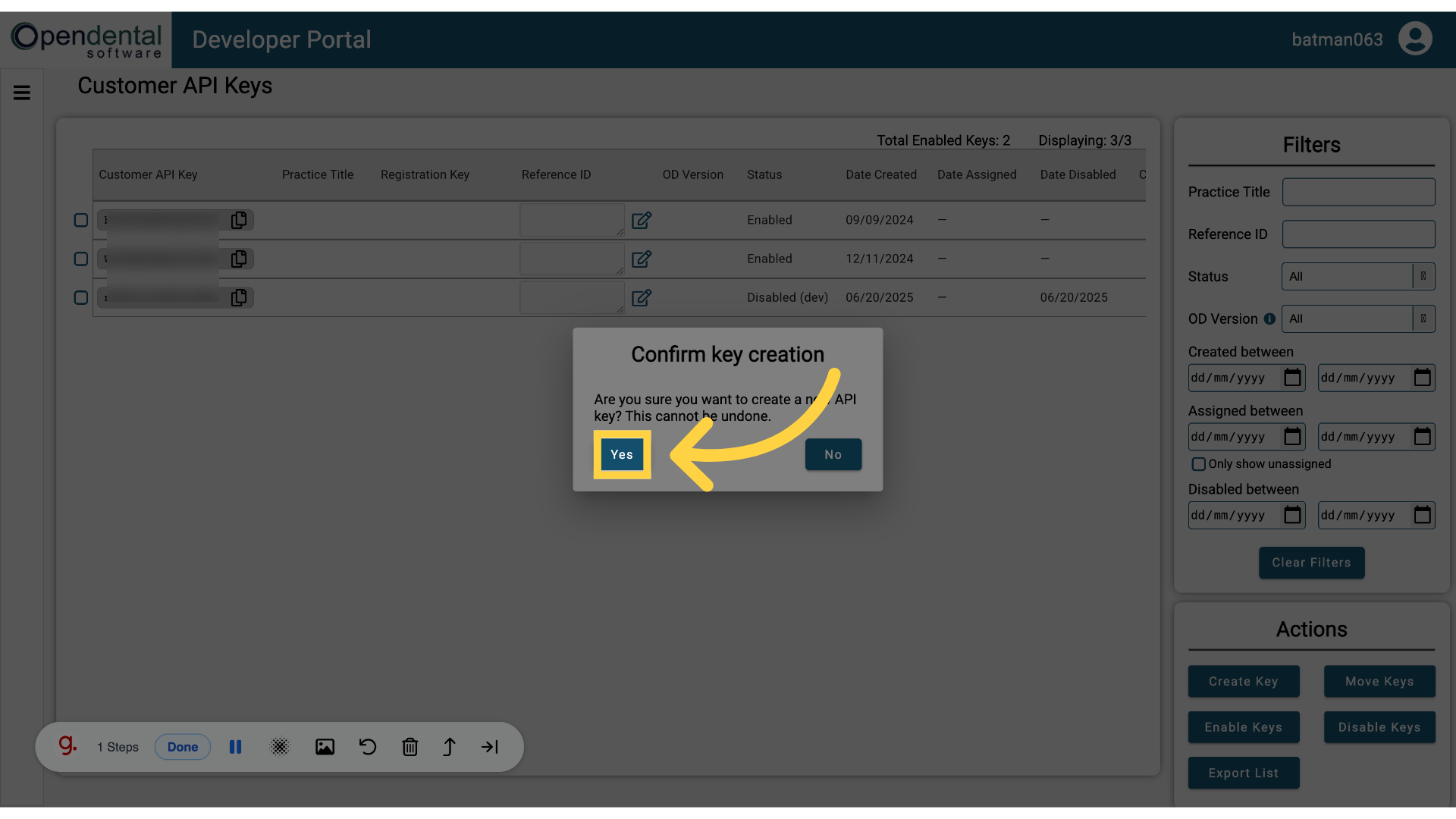
Task: Click the Move Keys button
Action: [1379, 682]
